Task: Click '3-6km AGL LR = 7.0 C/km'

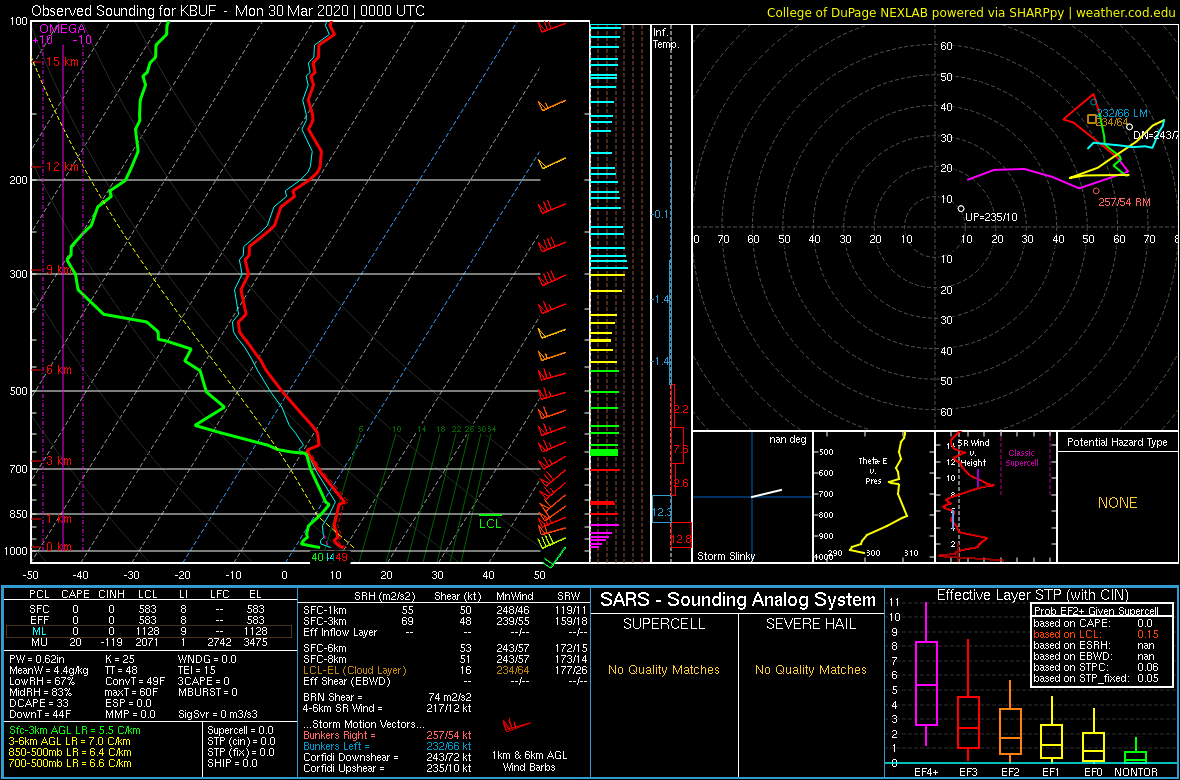Action: (x=71, y=742)
